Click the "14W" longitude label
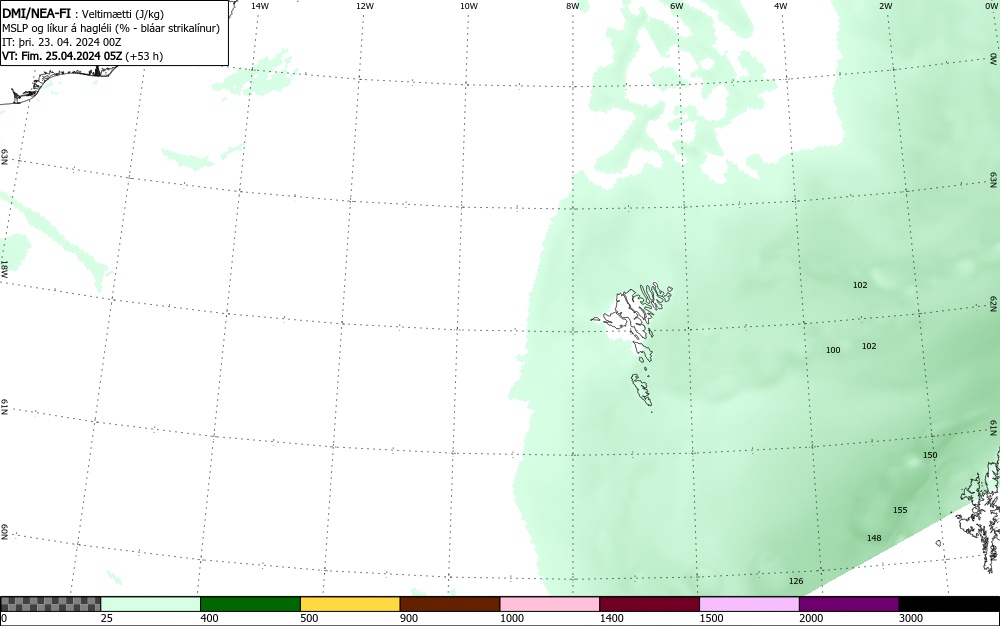The height and width of the screenshot is (626, 1000). pos(260,6)
